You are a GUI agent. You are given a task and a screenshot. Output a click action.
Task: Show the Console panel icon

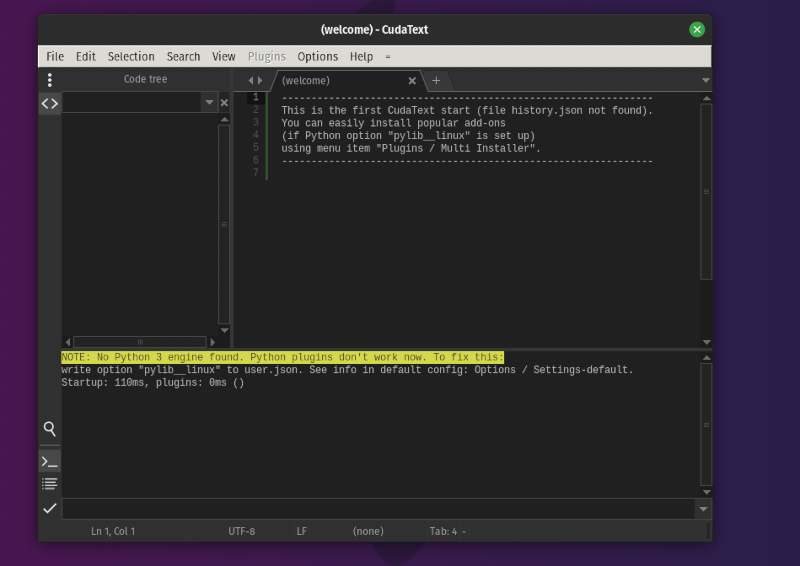pyautogui.click(x=49, y=462)
